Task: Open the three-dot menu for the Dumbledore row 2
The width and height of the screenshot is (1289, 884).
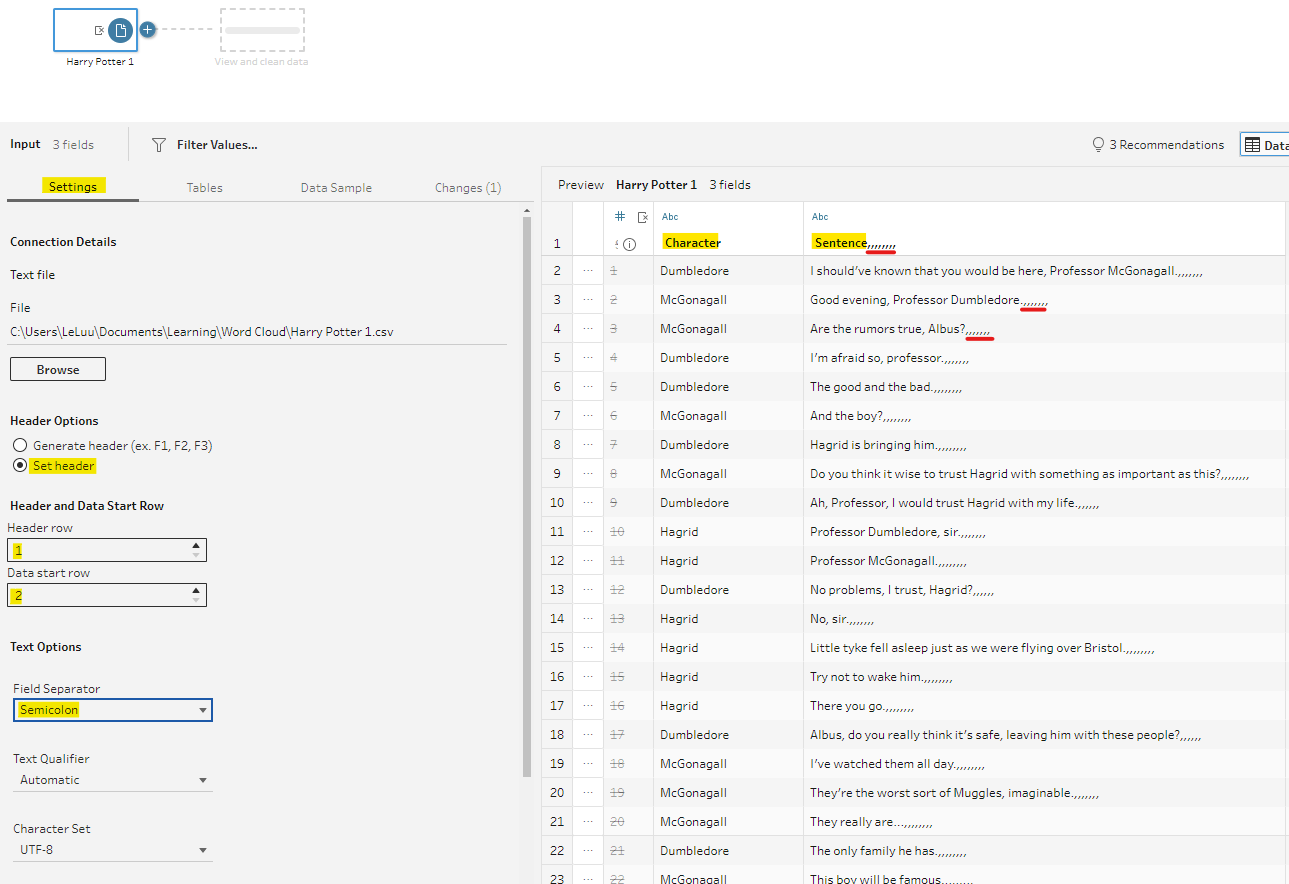Action: tap(588, 271)
